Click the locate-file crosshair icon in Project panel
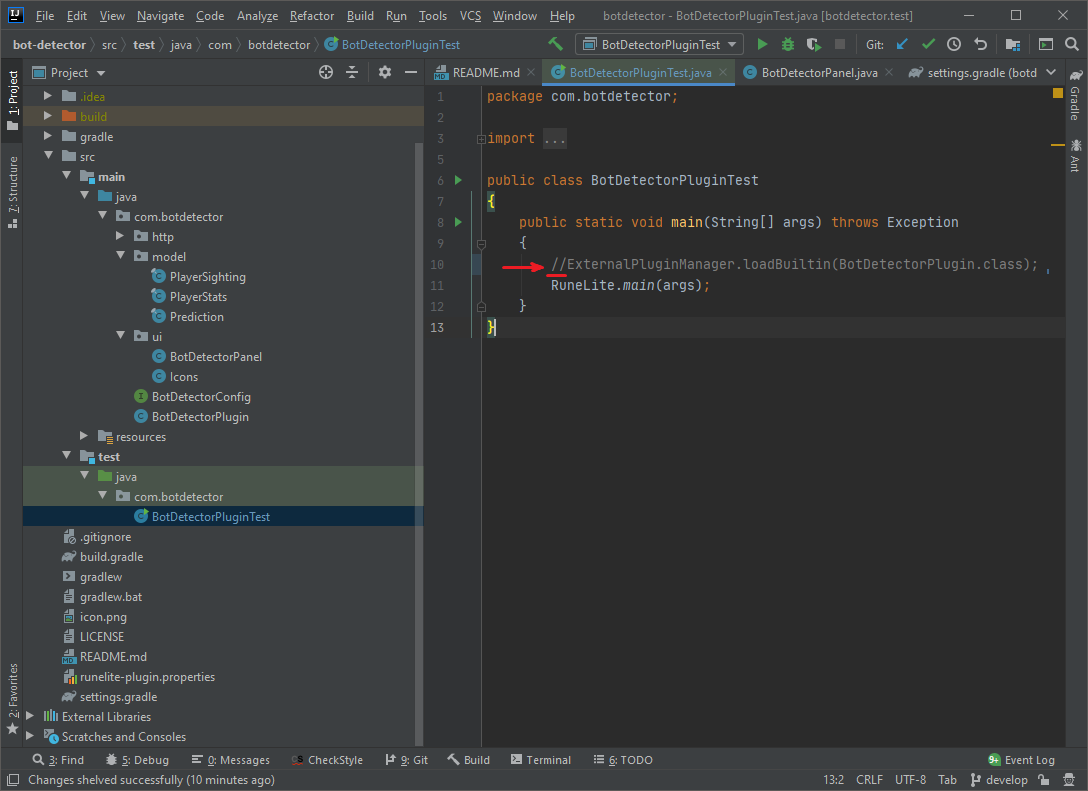The width and height of the screenshot is (1088, 791). (x=325, y=73)
